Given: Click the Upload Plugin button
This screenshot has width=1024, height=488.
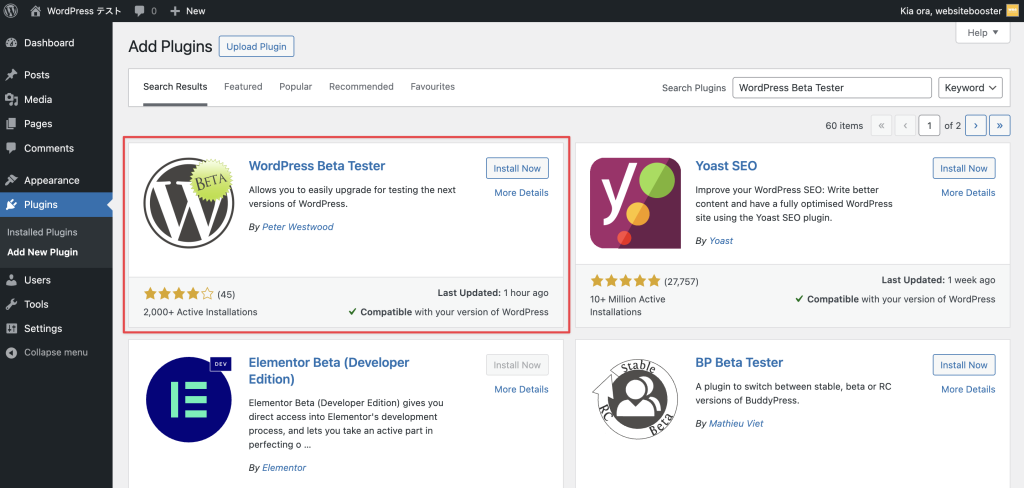Looking at the screenshot, I should pyautogui.click(x=257, y=47).
